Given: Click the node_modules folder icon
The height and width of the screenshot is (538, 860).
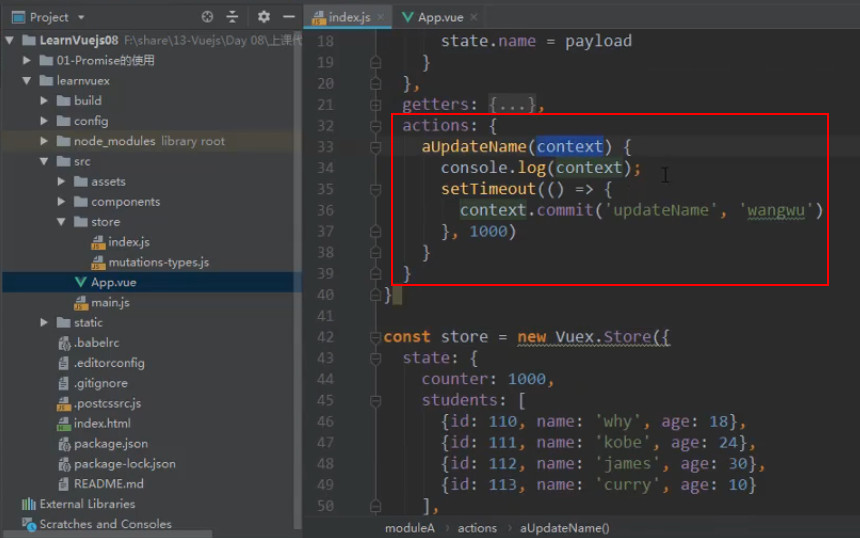Looking at the screenshot, I should tap(64, 141).
